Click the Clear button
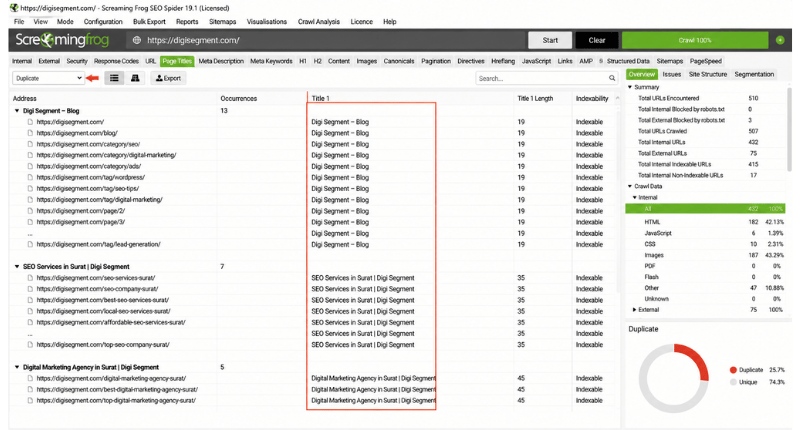The width and height of the screenshot is (800, 430). coord(596,40)
